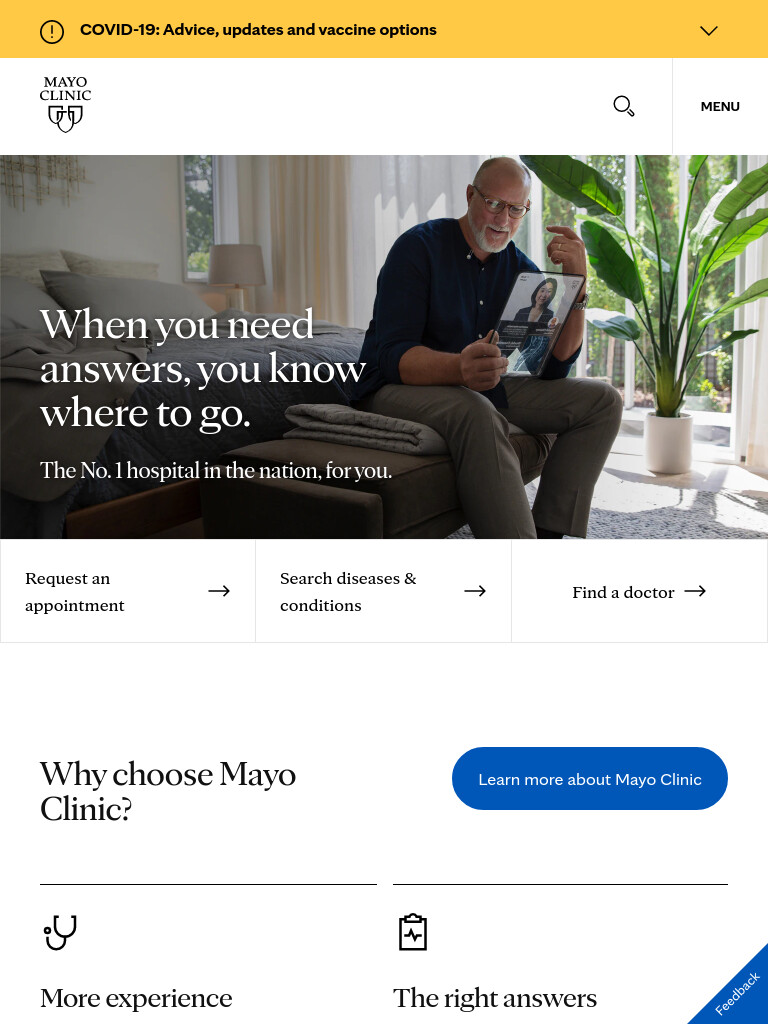Open the search magnifier icon
This screenshot has height=1024, width=768.
pyautogui.click(x=624, y=106)
